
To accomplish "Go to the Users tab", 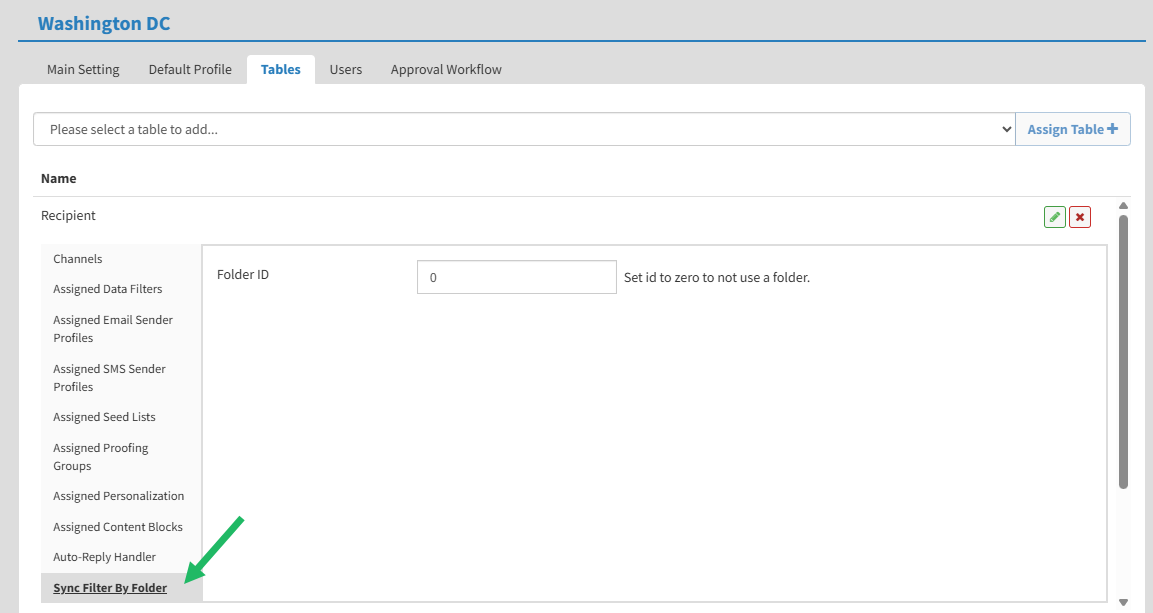I will coord(346,69).
